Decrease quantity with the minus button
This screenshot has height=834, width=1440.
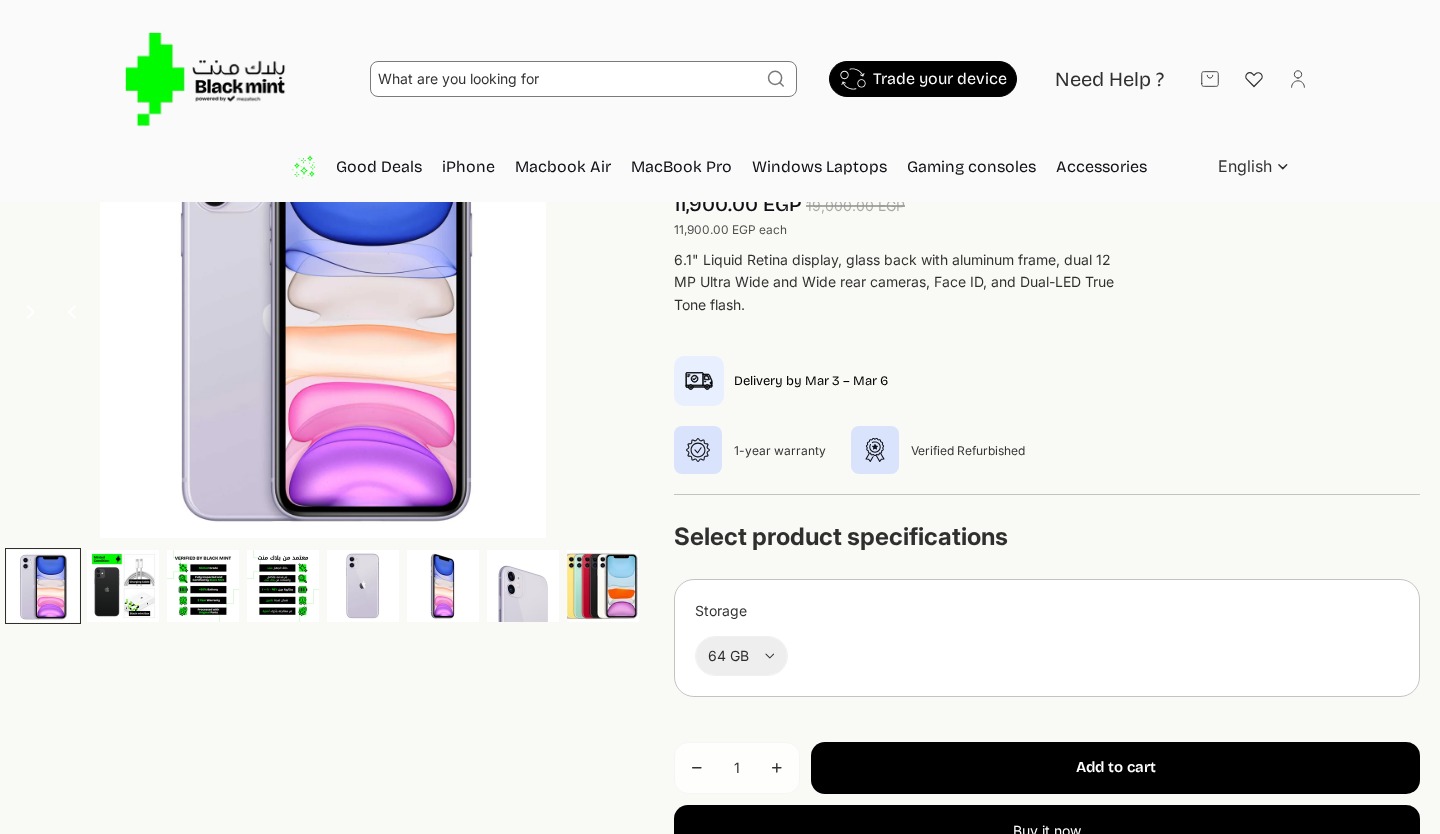[697, 768]
